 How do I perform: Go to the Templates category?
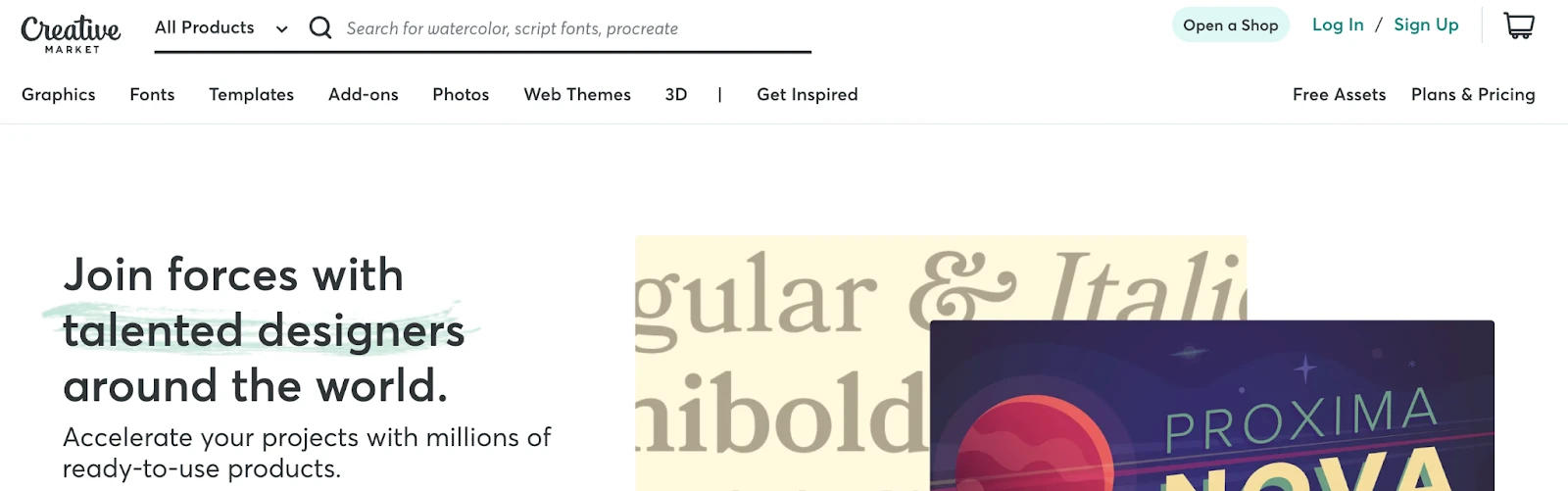click(x=251, y=94)
